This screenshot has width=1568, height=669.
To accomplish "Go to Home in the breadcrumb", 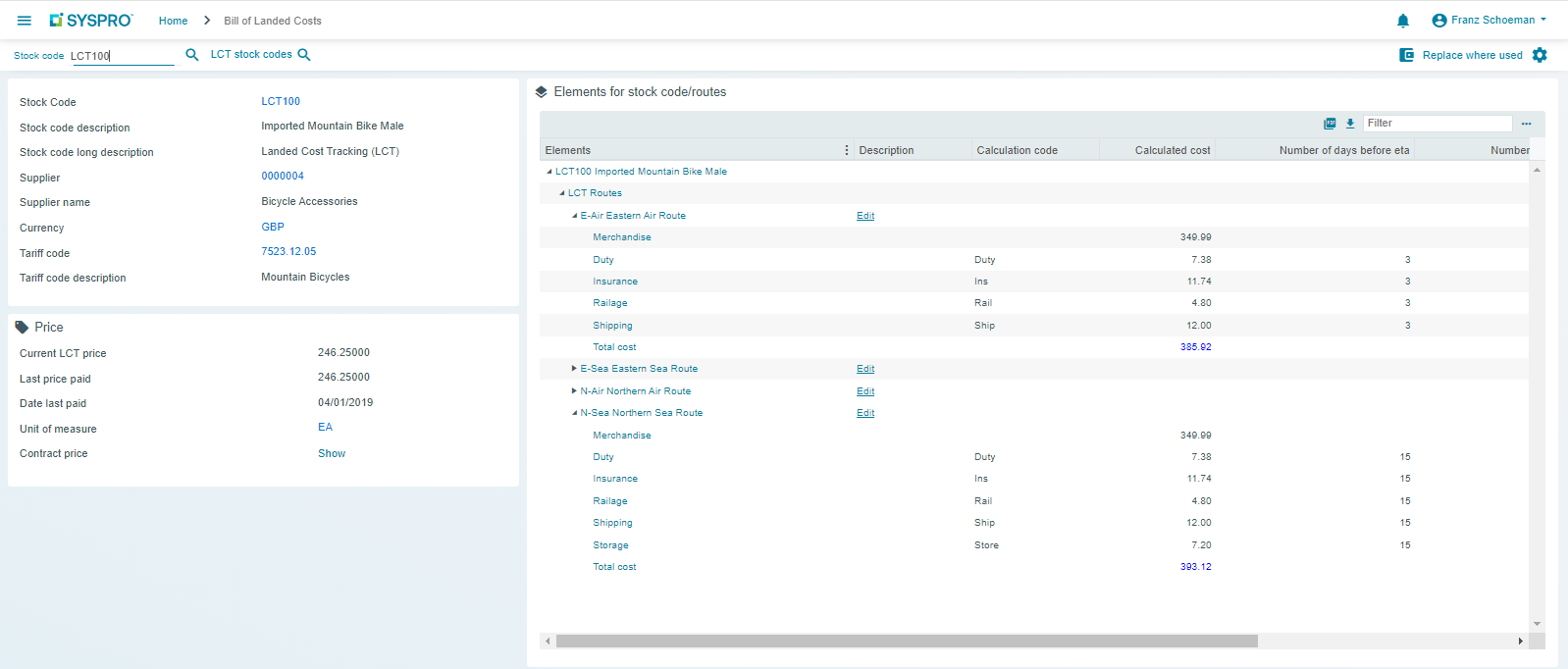I will point(173,21).
